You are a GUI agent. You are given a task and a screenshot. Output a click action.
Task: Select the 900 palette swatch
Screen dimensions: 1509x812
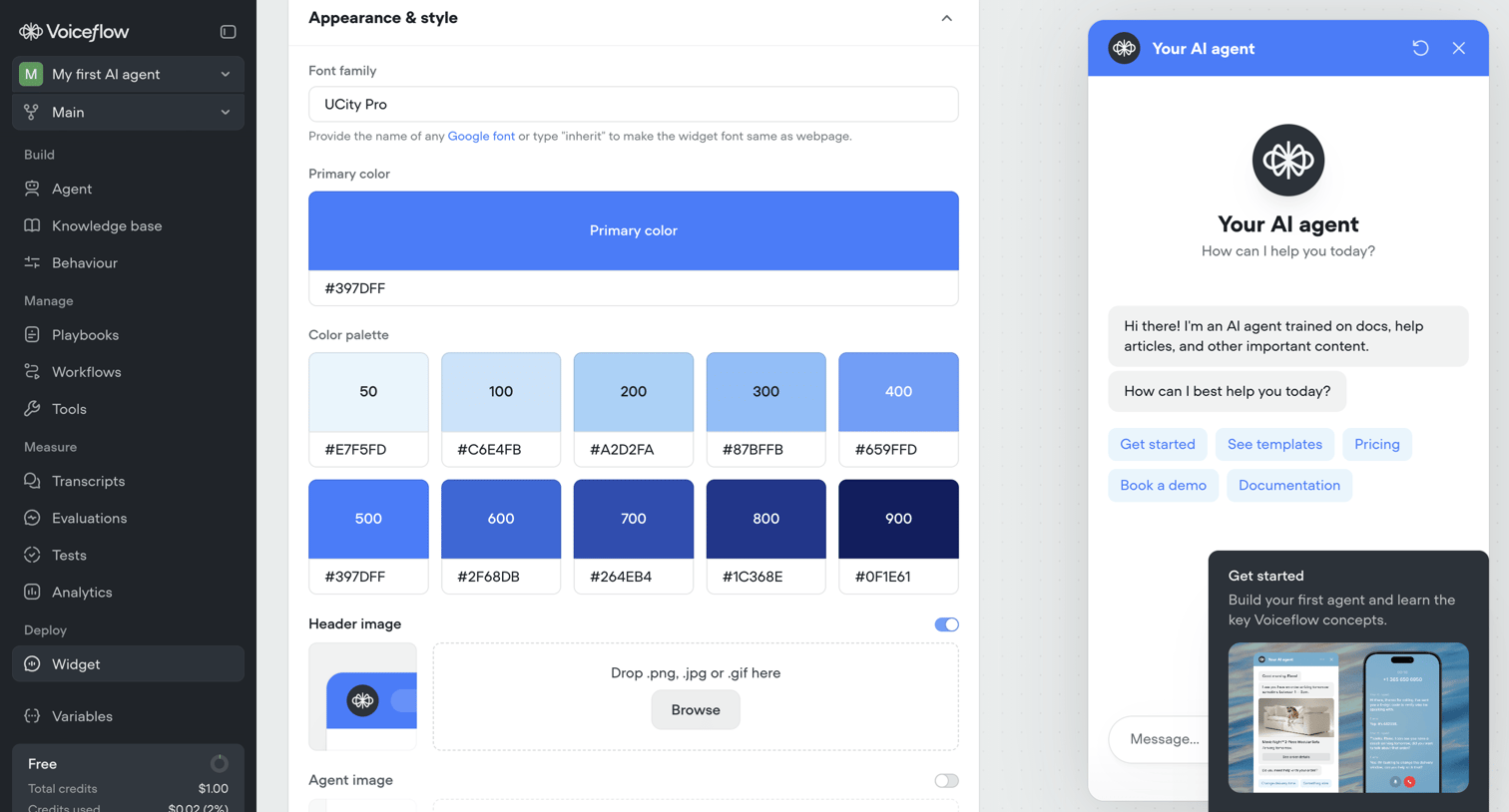(x=898, y=519)
